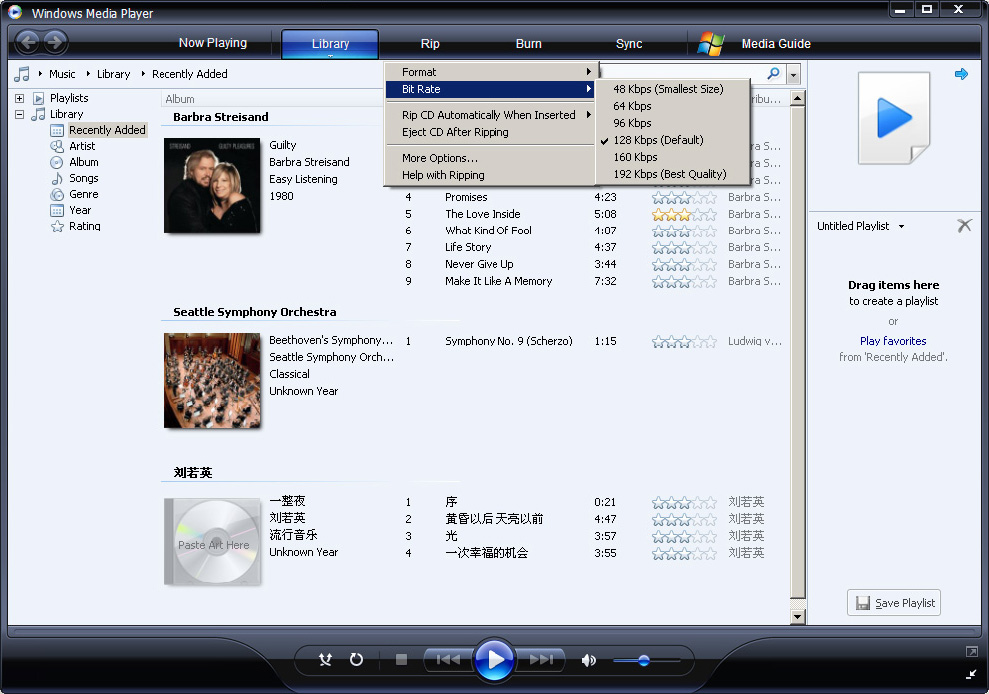Screen dimensions: 989x694
Task: Select the Guilty album cover thumbnail
Action: (x=212, y=185)
